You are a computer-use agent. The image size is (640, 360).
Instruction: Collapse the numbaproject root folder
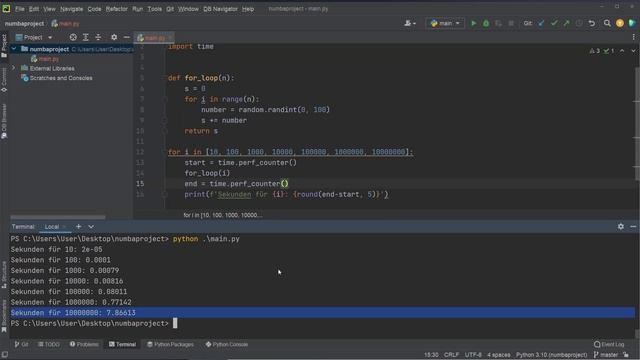click(14, 49)
